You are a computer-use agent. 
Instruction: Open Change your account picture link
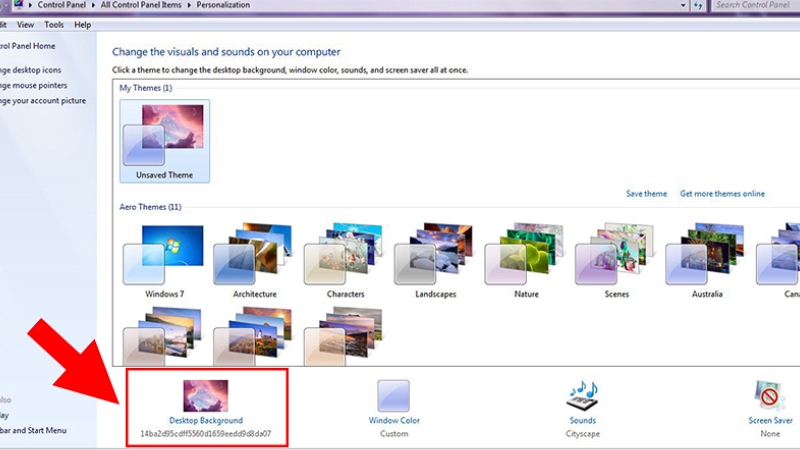[x=43, y=101]
